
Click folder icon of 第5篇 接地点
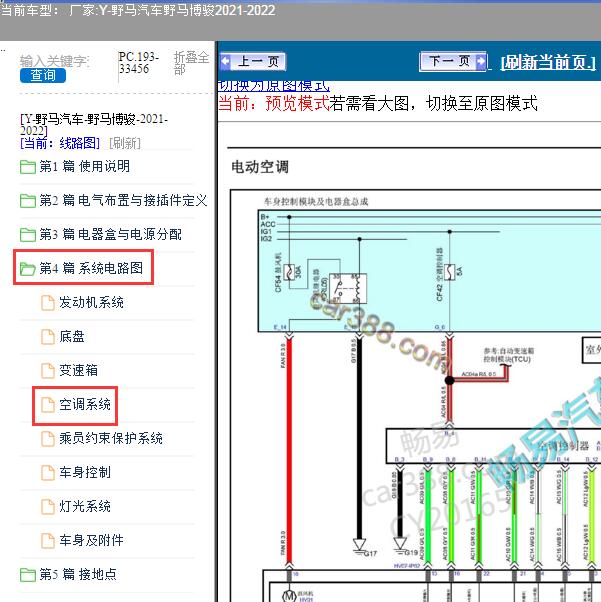tap(28, 575)
